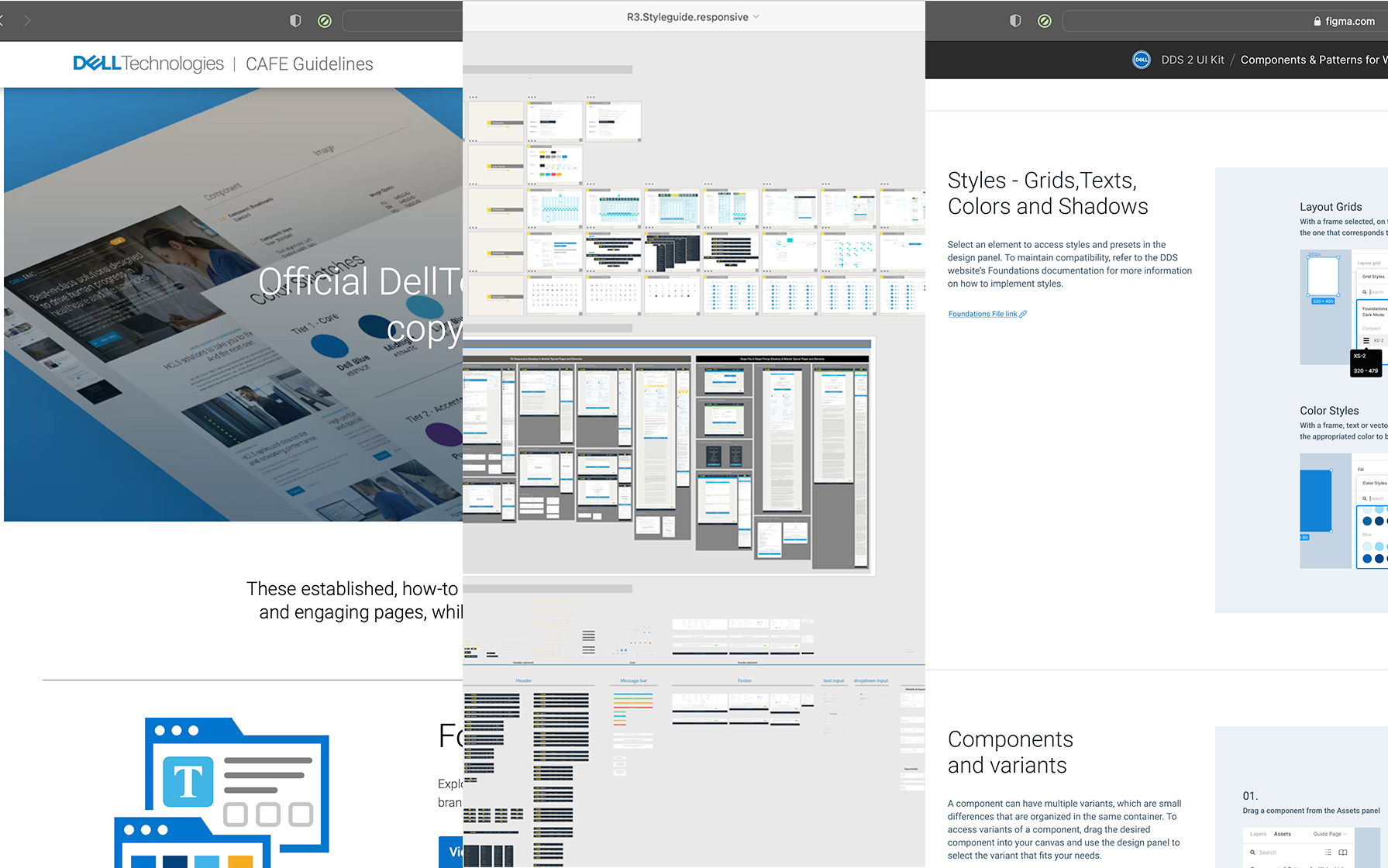
Task: Click the green blocker icon beside the figma.com address bar
Action: click(1045, 21)
